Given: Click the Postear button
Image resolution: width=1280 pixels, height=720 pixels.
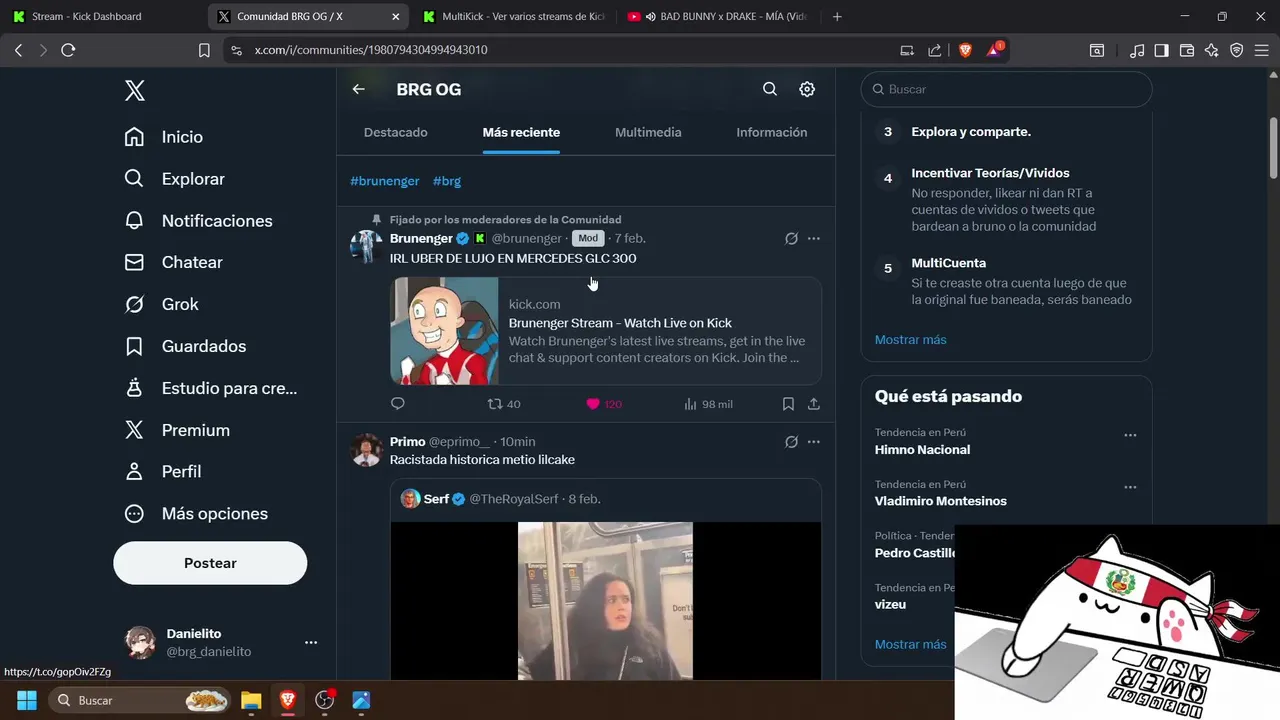Looking at the screenshot, I should pyautogui.click(x=210, y=563).
